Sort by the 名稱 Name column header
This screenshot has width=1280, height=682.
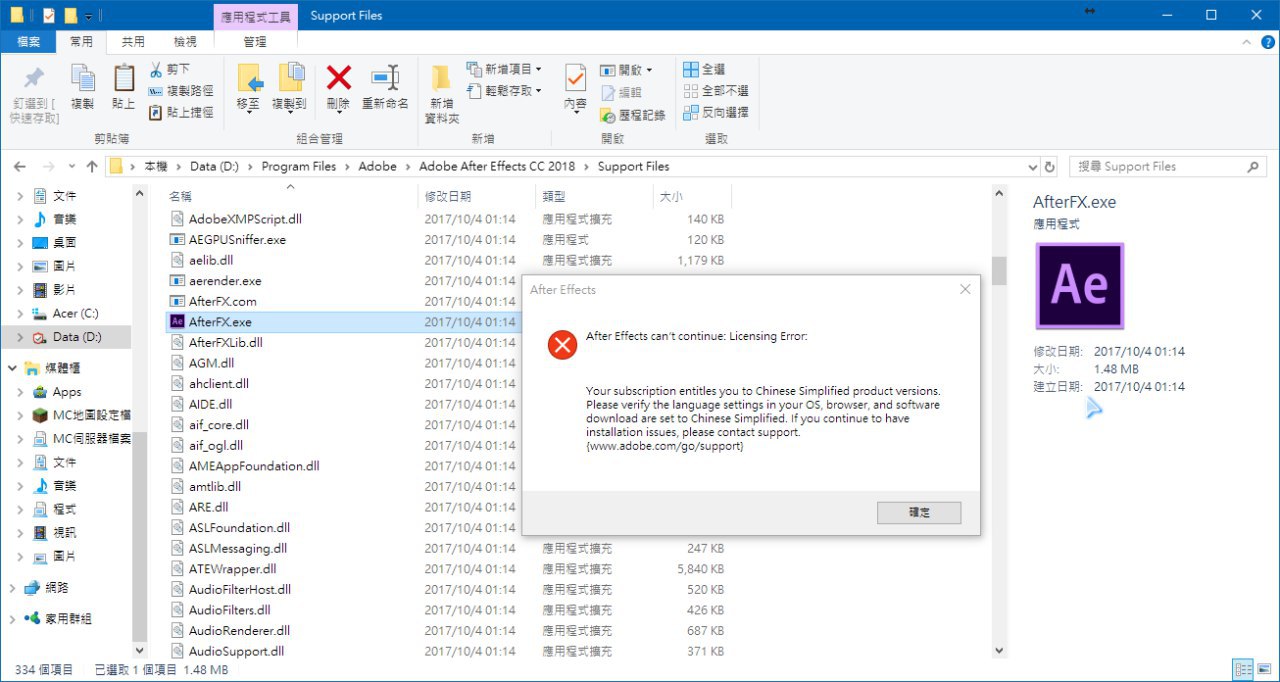pos(290,196)
